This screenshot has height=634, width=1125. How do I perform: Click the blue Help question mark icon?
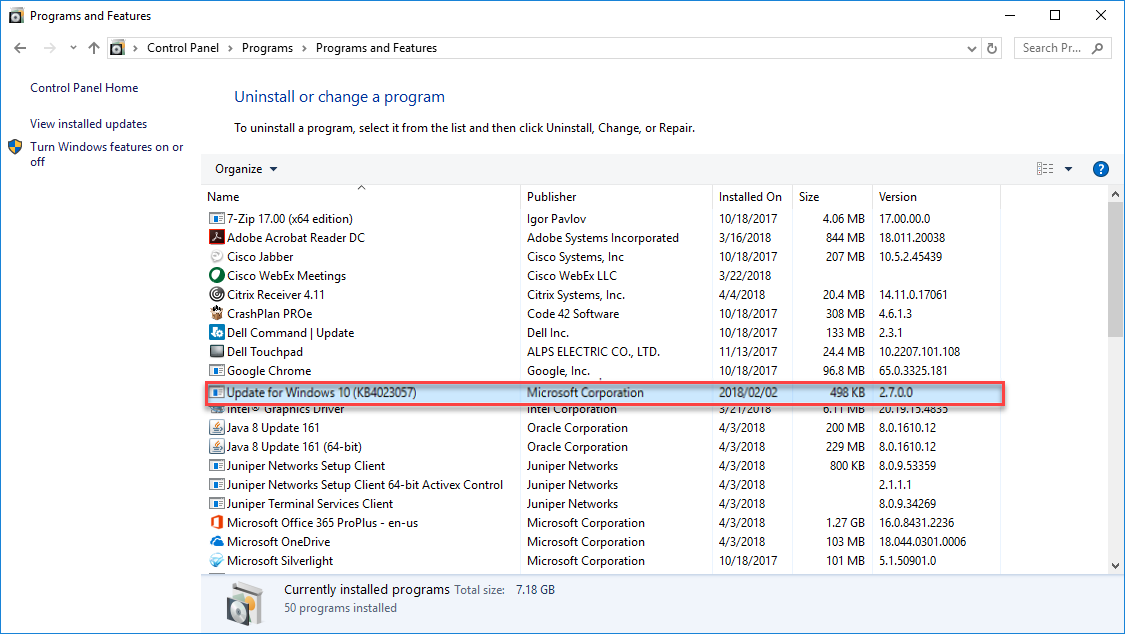pos(1100,169)
